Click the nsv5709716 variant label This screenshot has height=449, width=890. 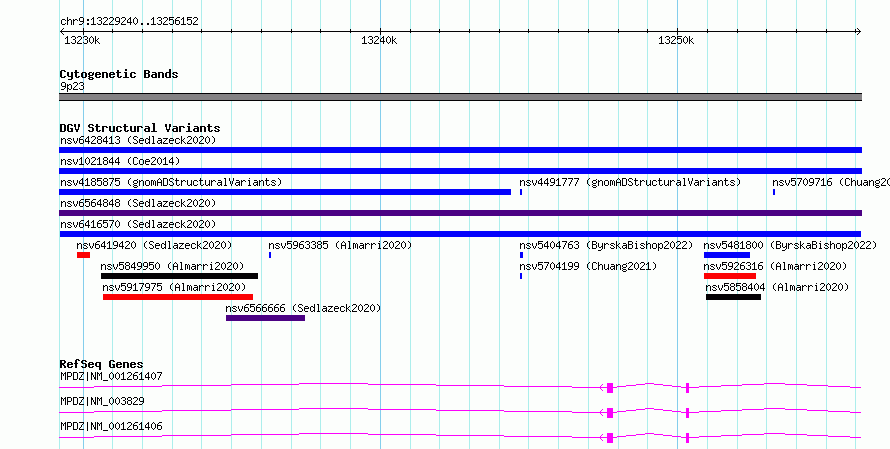pyautogui.click(x=831, y=182)
